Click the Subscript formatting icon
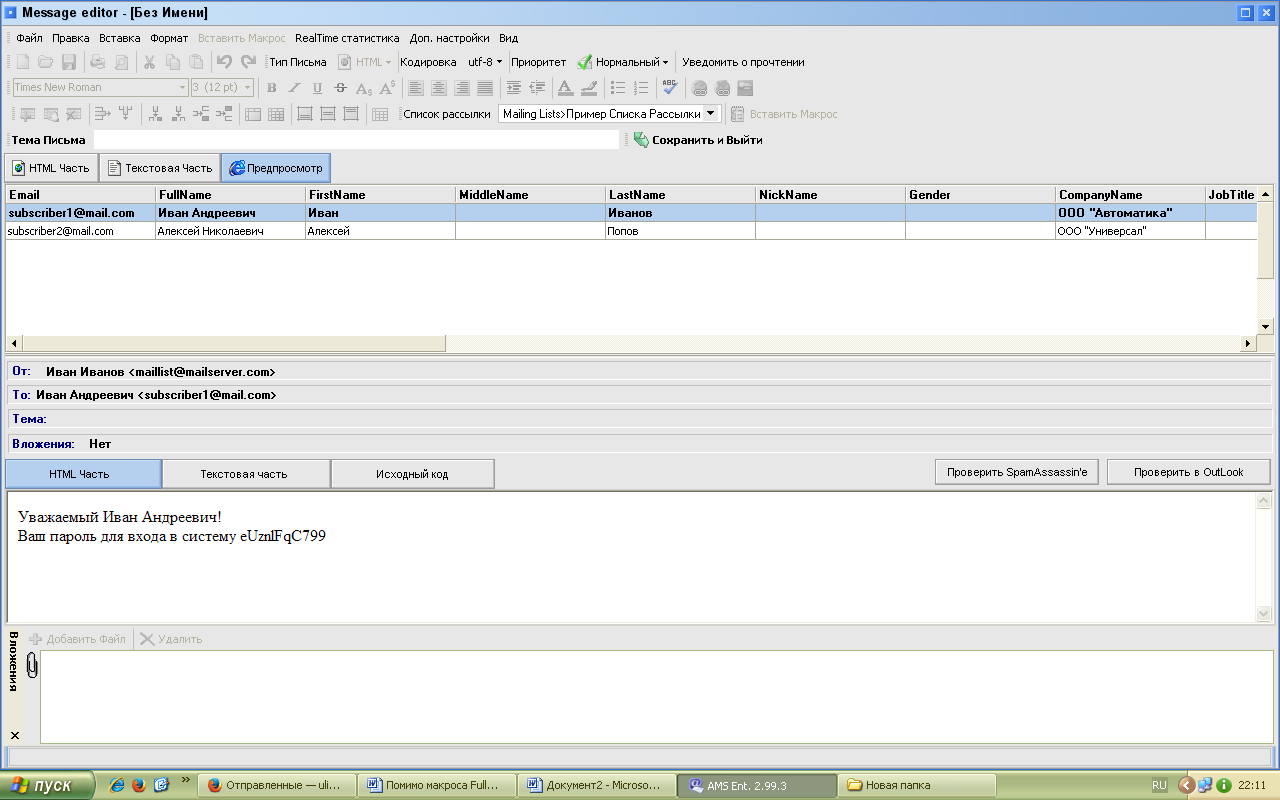The width and height of the screenshot is (1280, 800). point(364,88)
